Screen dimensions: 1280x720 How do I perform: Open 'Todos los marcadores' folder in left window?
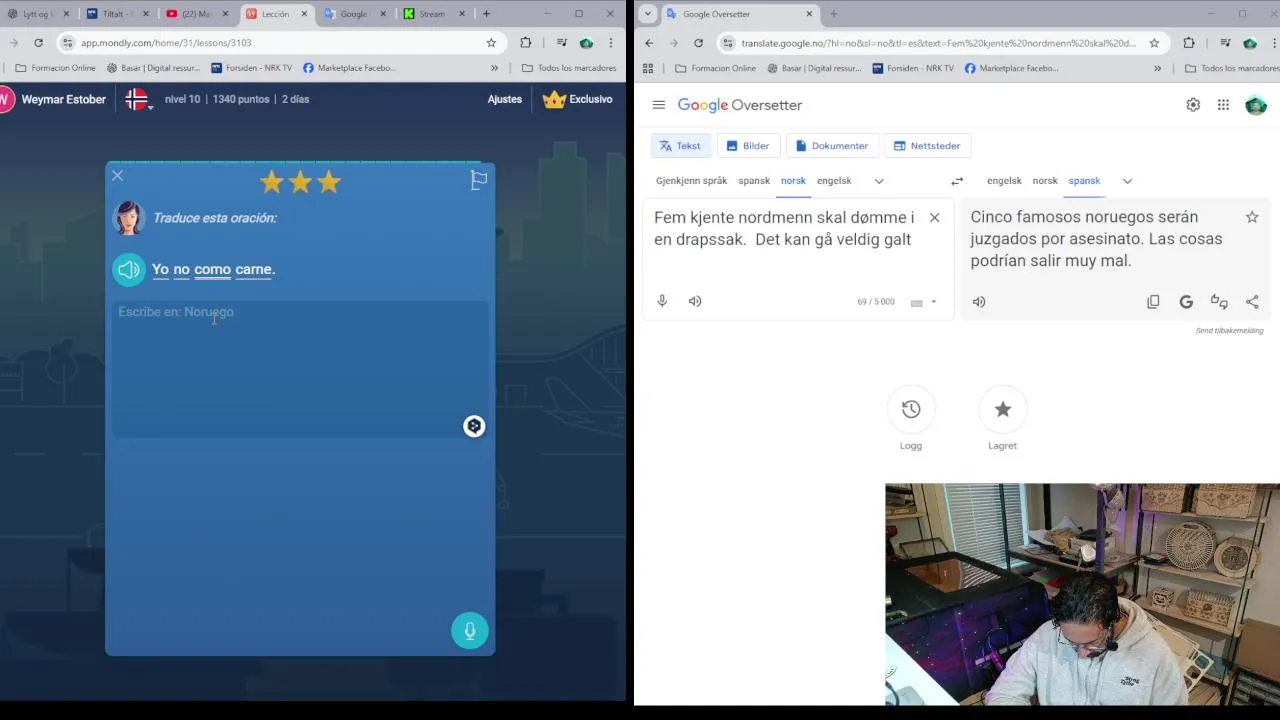point(569,68)
